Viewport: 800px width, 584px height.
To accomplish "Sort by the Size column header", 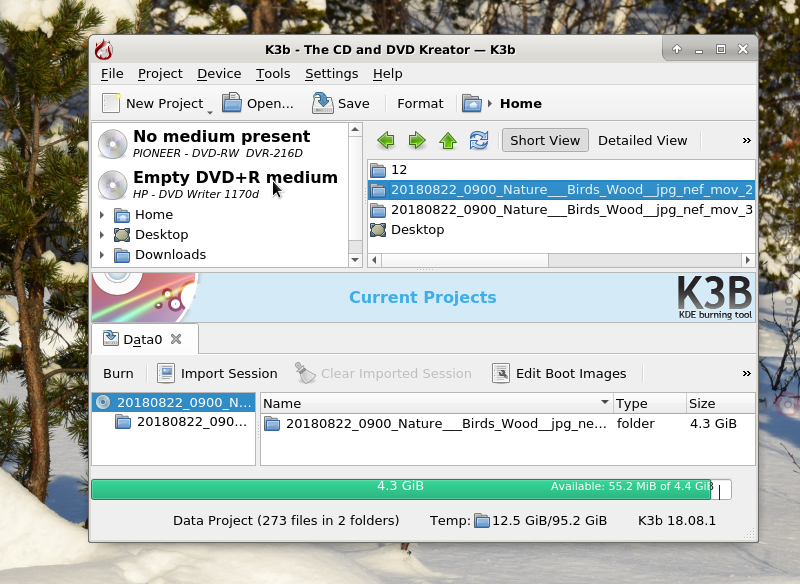I will pos(720,403).
